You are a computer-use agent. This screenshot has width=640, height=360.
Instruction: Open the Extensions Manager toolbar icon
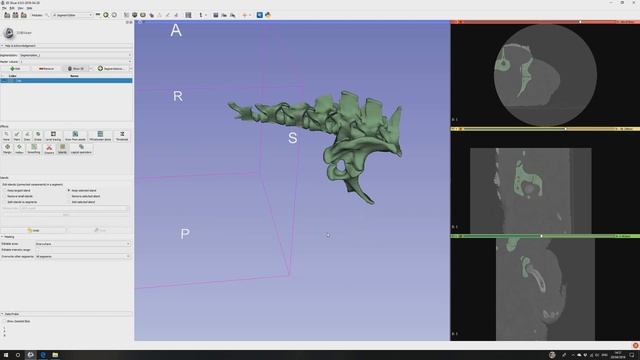pyautogui.click(x=260, y=15)
